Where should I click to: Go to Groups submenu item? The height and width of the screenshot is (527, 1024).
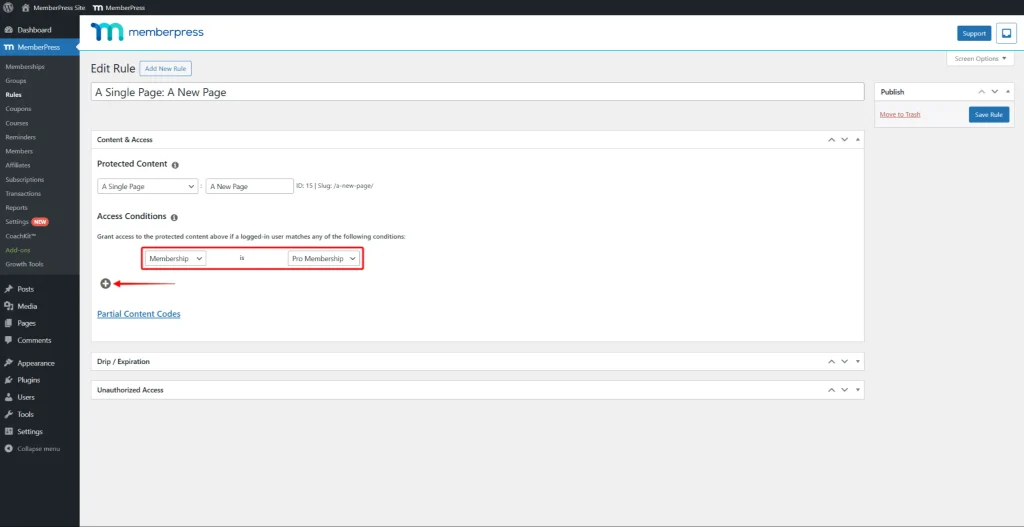pos(16,81)
